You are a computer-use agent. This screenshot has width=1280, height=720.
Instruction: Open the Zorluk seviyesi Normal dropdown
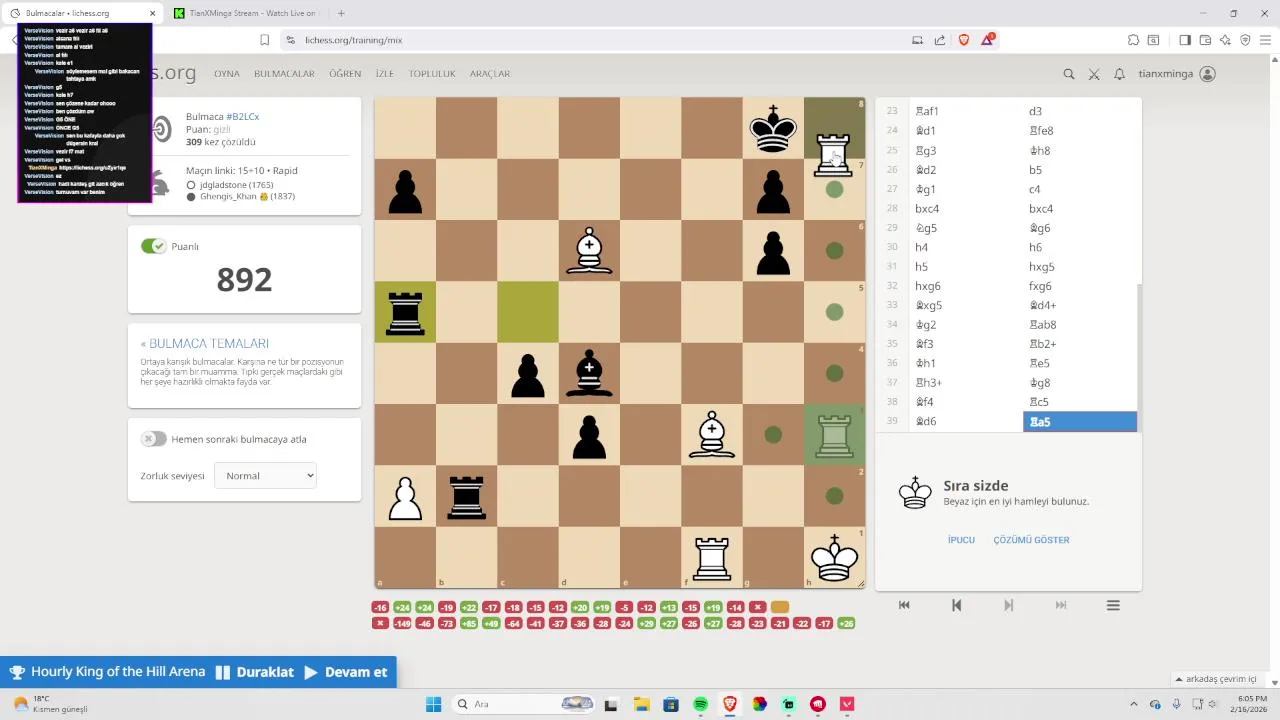click(265, 476)
